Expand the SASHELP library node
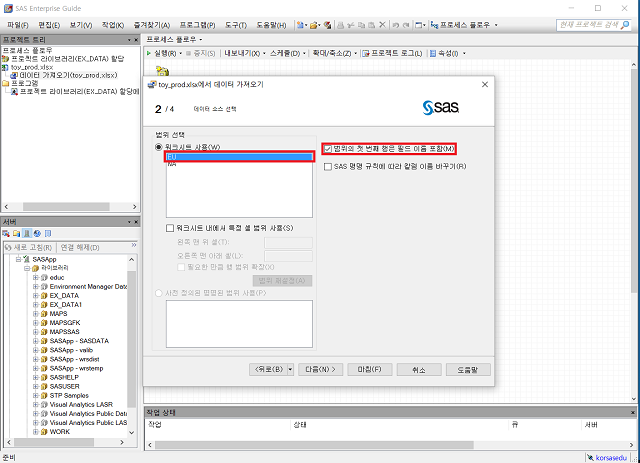This screenshot has height=463, width=640. 36,377
